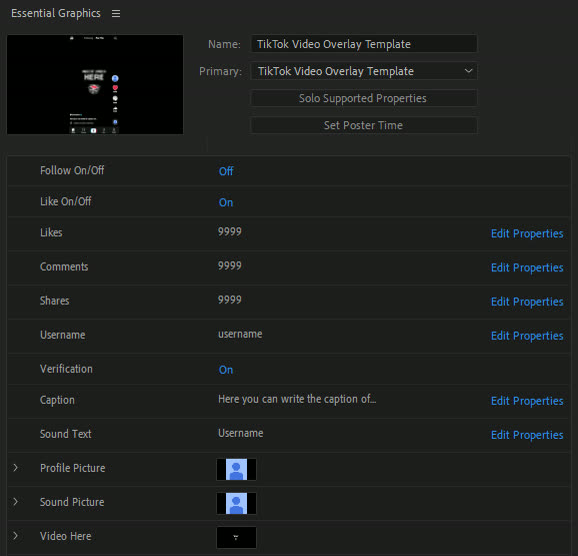Open the Essential Graphics panel menu icon
The image size is (578, 556).
(116, 14)
